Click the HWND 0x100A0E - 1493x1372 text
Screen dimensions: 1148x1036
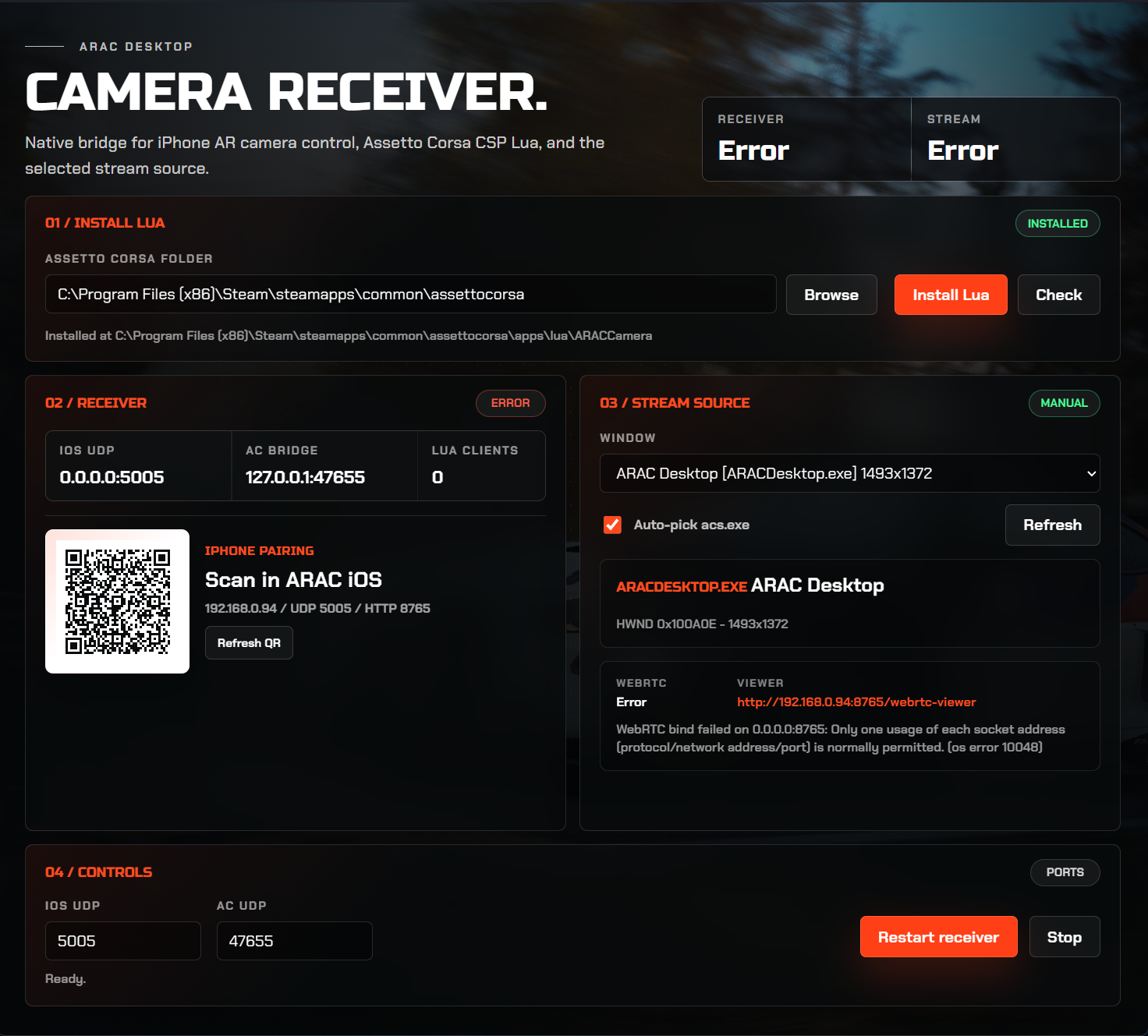(x=702, y=624)
